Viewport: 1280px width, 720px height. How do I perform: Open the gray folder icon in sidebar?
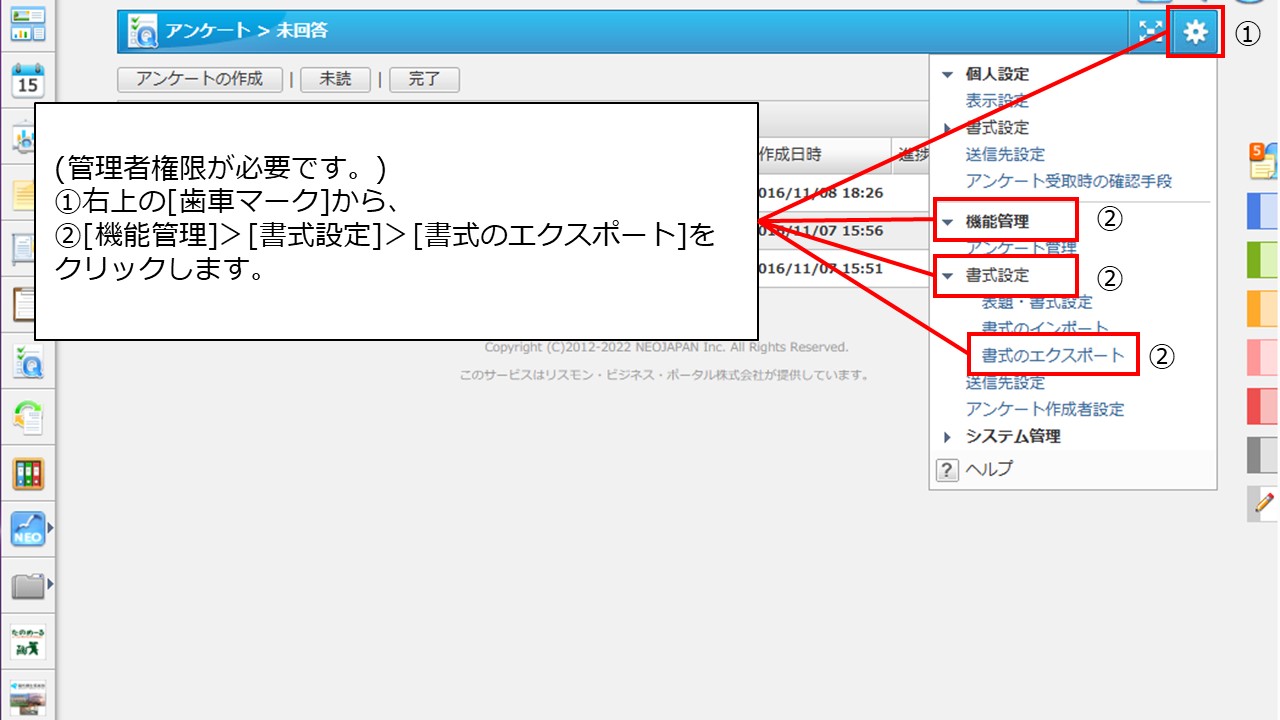27,586
